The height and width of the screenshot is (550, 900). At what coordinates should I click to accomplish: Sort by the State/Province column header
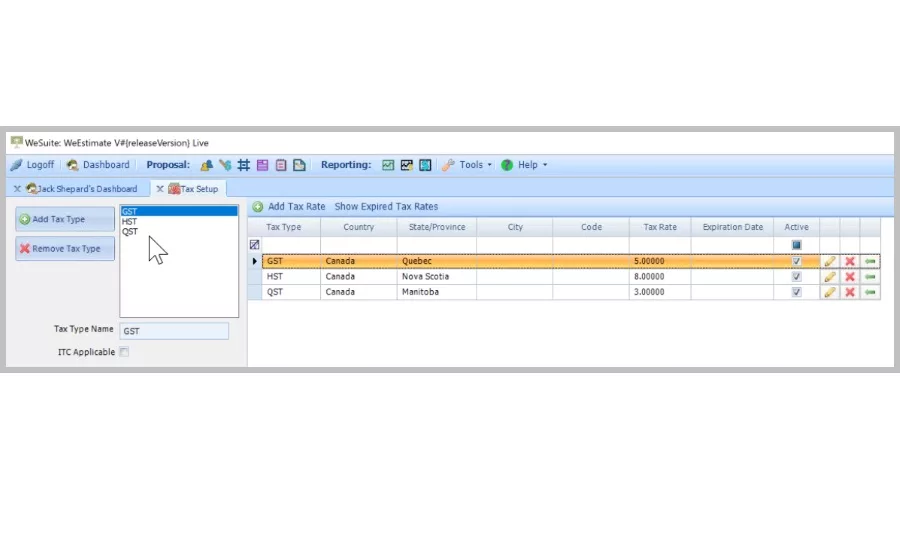(x=437, y=227)
